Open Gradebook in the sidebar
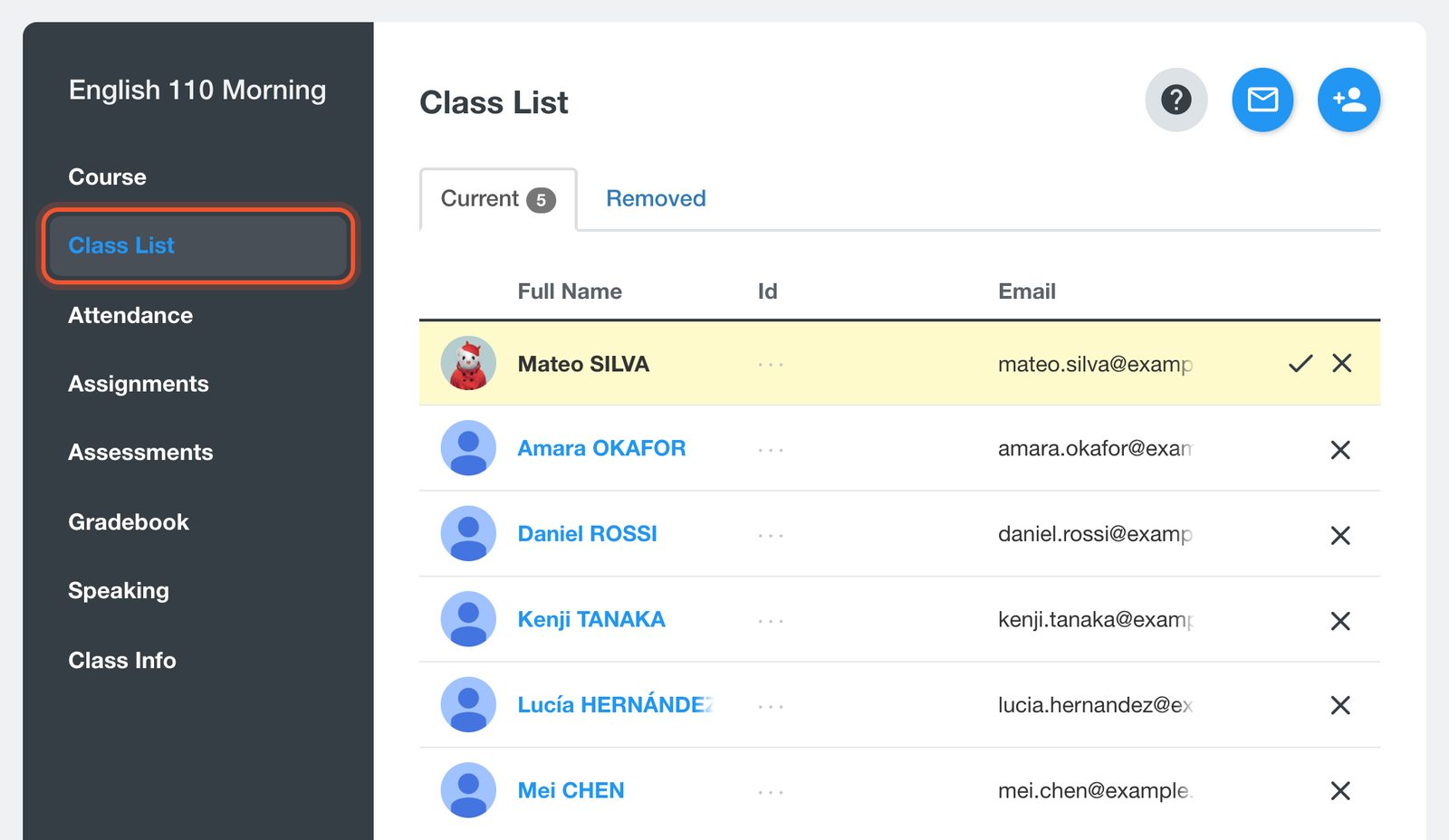This screenshot has width=1449, height=840. (x=129, y=521)
